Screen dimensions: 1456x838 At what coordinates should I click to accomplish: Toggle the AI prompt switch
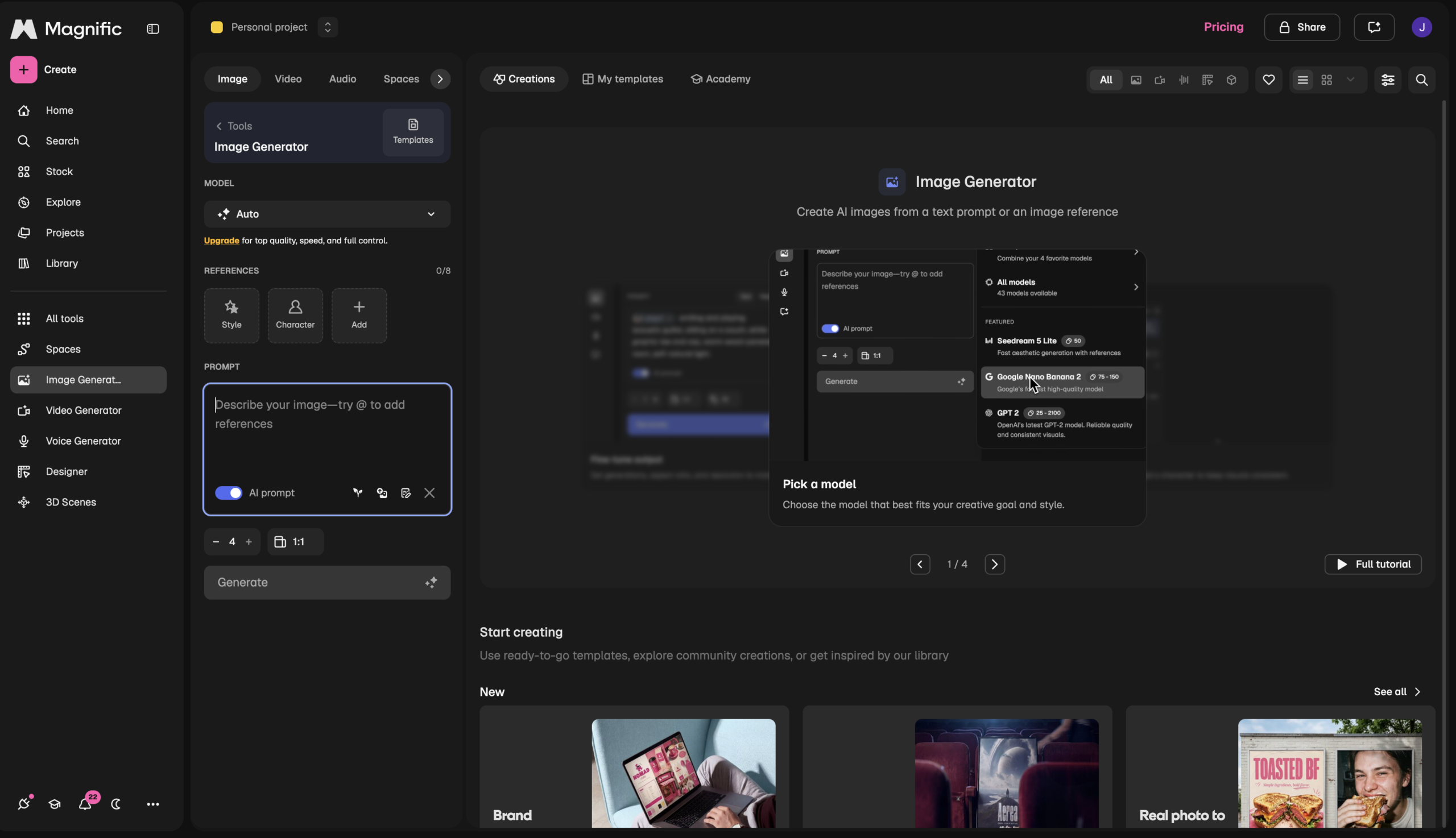[x=229, y=493]
